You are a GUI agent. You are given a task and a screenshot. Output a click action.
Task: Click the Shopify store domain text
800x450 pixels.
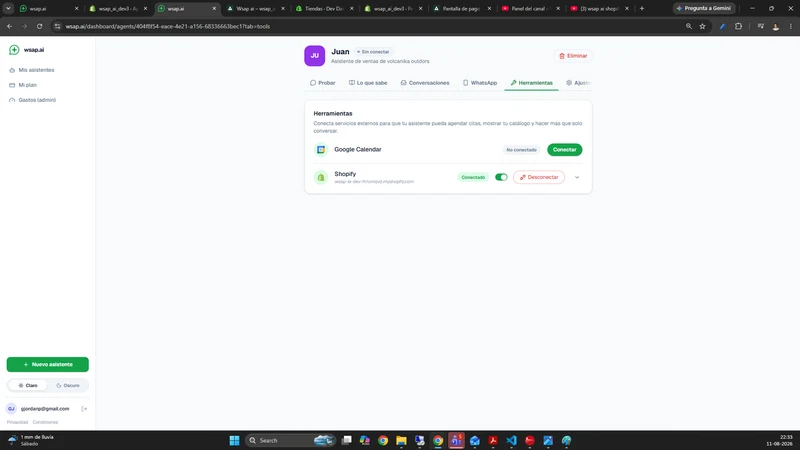click(x=374, y=182)
